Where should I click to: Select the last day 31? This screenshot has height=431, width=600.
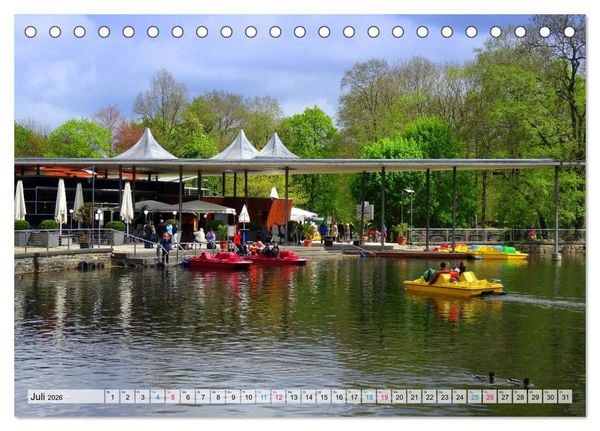click(566, 397)
